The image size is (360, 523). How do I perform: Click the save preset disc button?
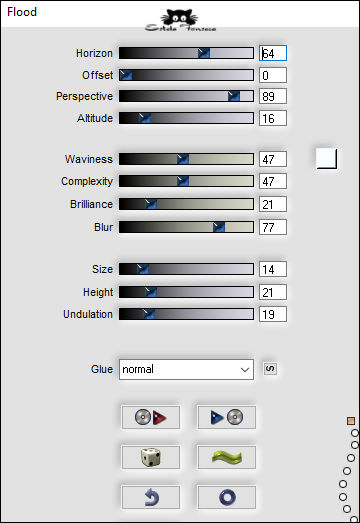coord(227,417)
